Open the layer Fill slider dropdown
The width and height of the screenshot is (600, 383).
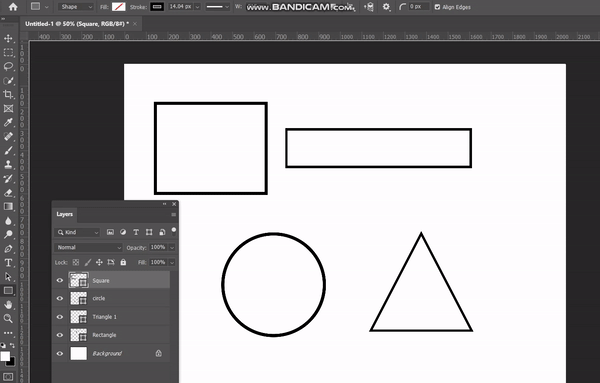(172, 262)
